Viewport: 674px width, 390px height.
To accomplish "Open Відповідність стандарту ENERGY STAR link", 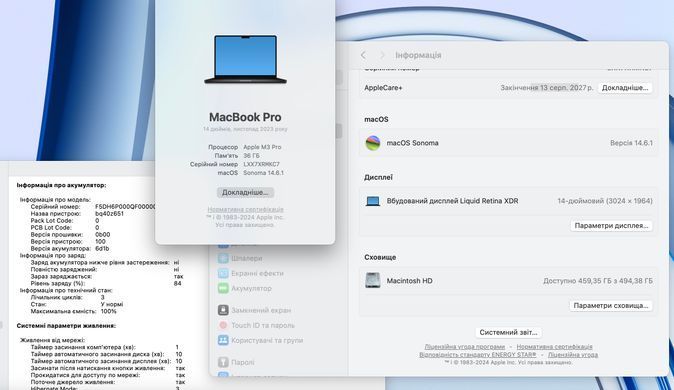I will 478,355.
